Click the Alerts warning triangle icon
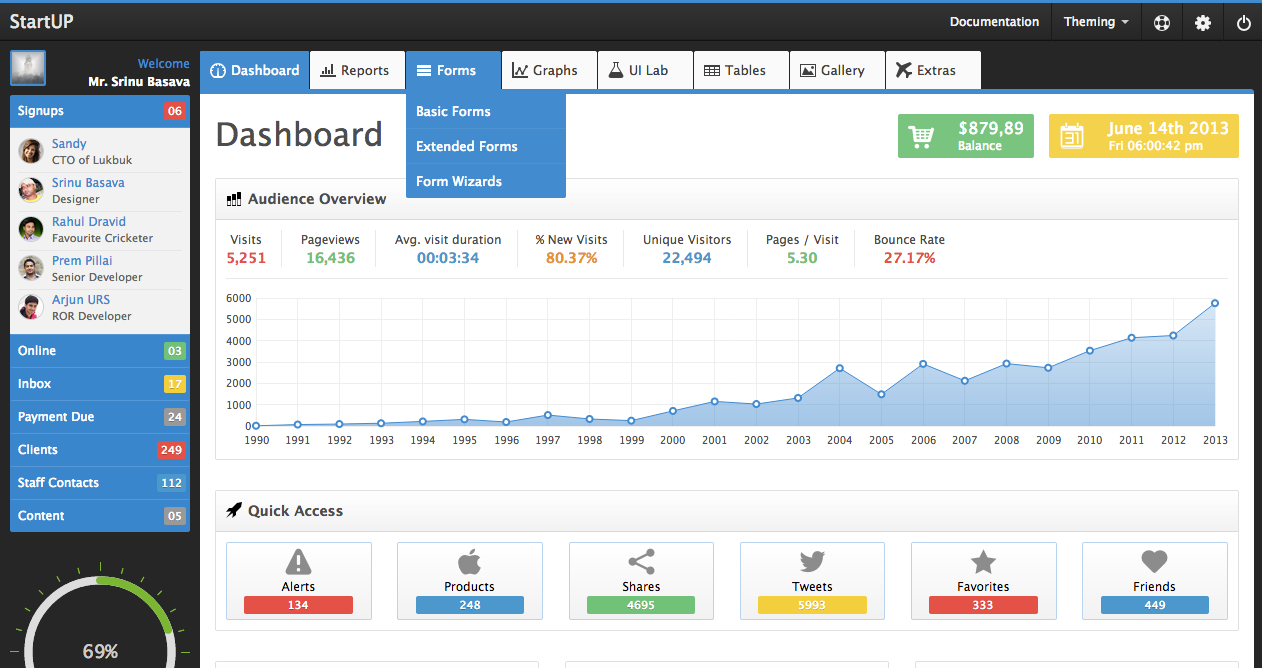The height and width of the screenshot is (668, 1262). click(298, 562)
